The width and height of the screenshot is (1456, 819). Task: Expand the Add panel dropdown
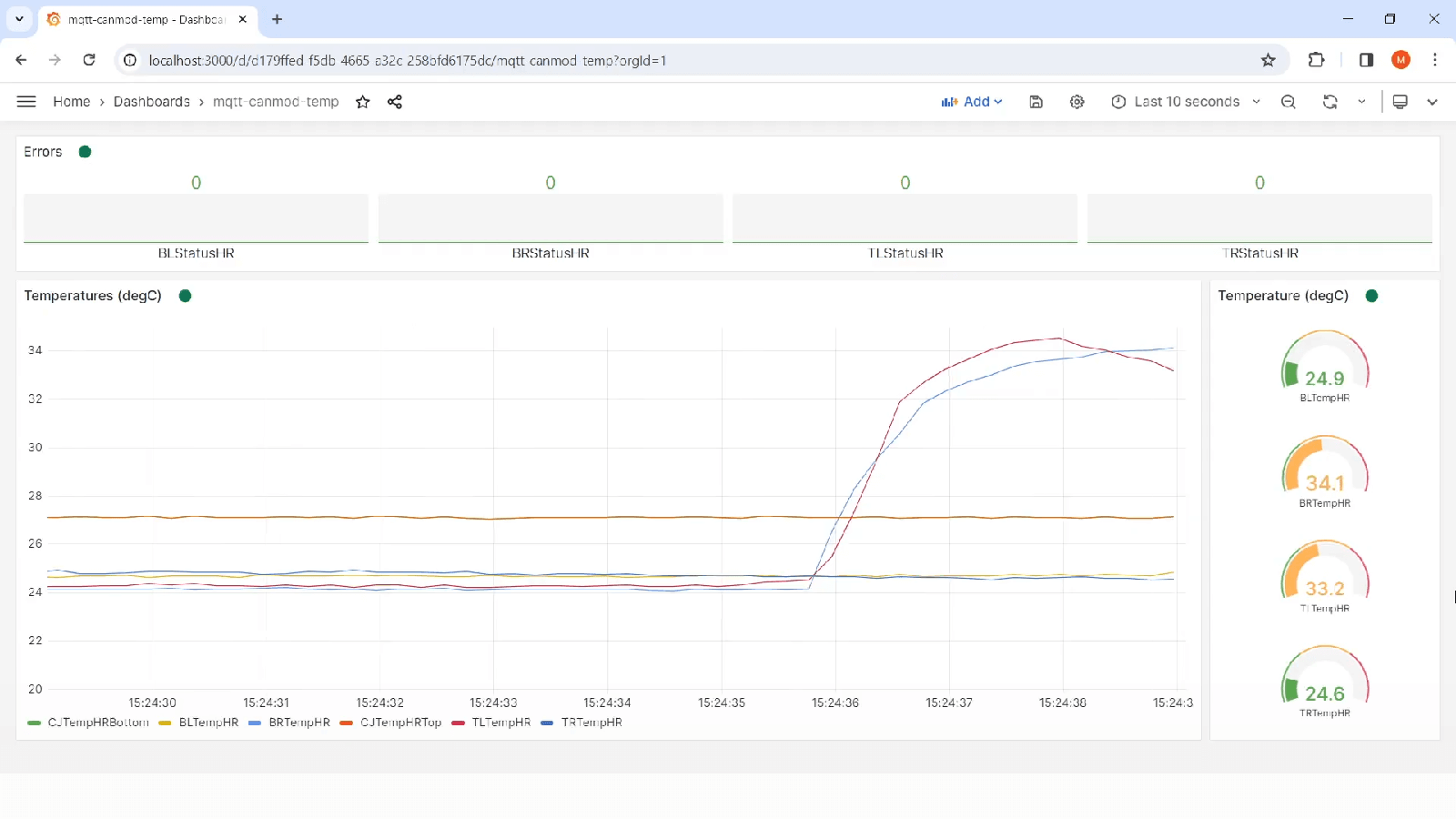point(972,102)
